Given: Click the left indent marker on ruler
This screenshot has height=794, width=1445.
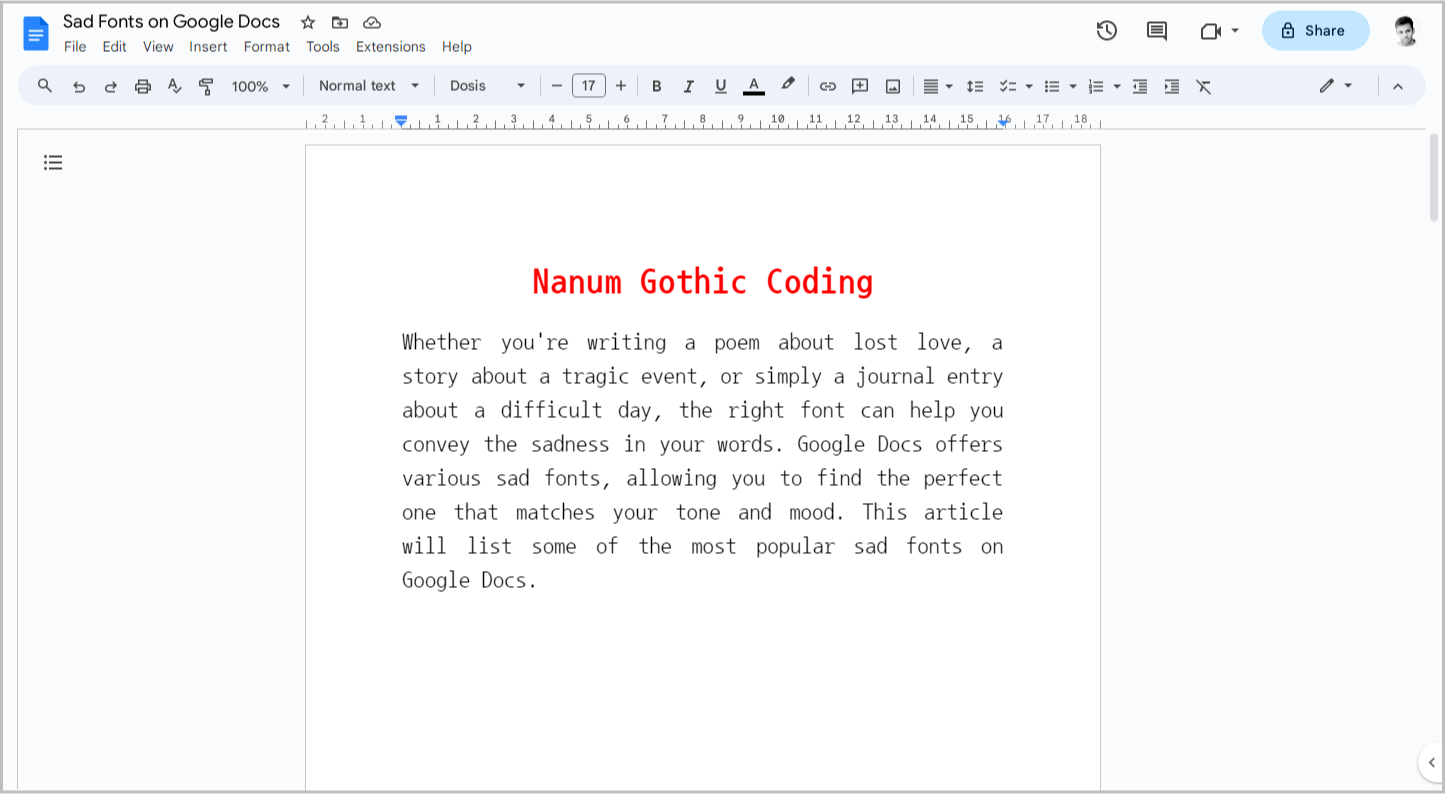Looking at the screenshot, I should coord(401,121).
